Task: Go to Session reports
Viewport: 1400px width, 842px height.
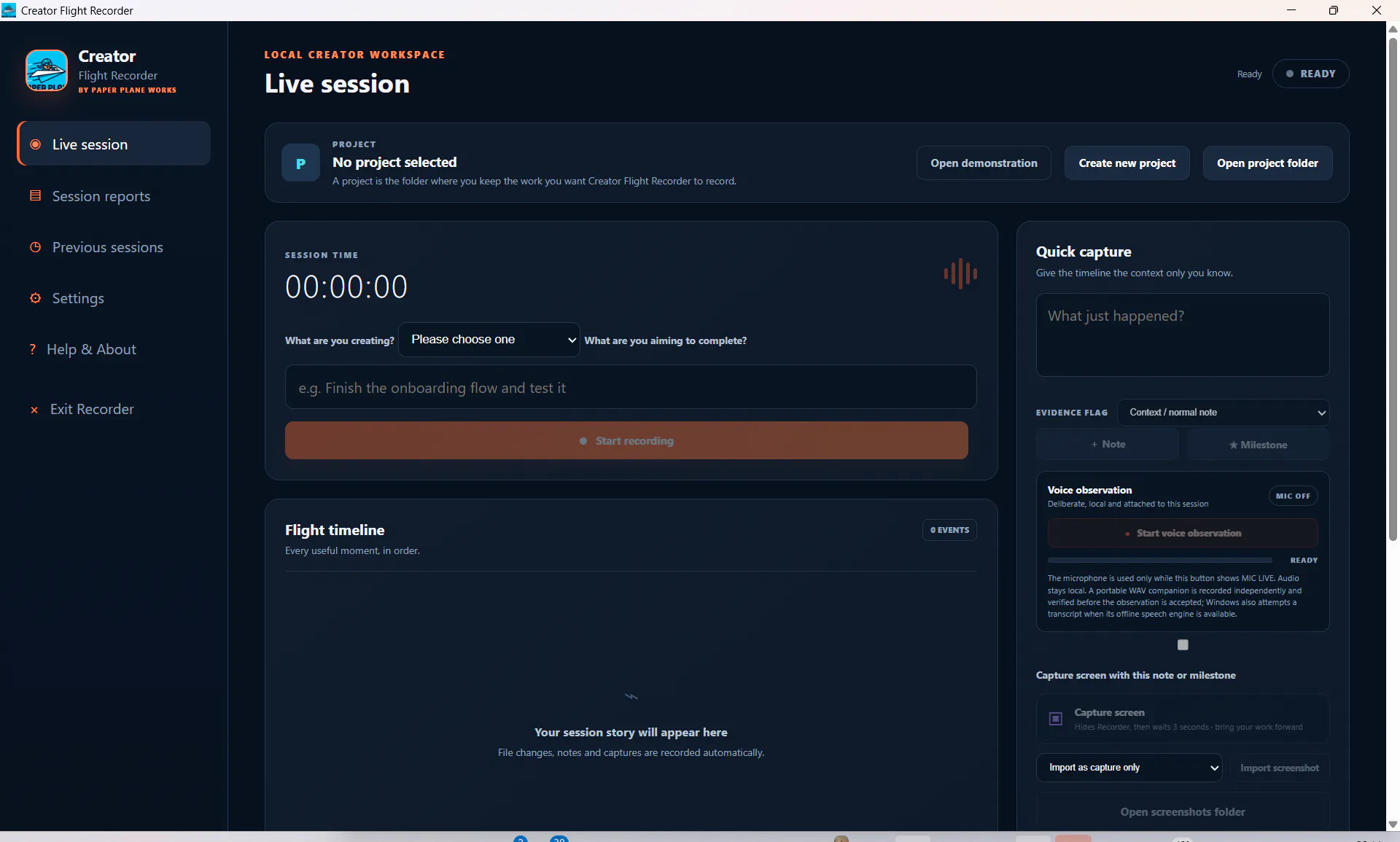Action: (114, 196)
